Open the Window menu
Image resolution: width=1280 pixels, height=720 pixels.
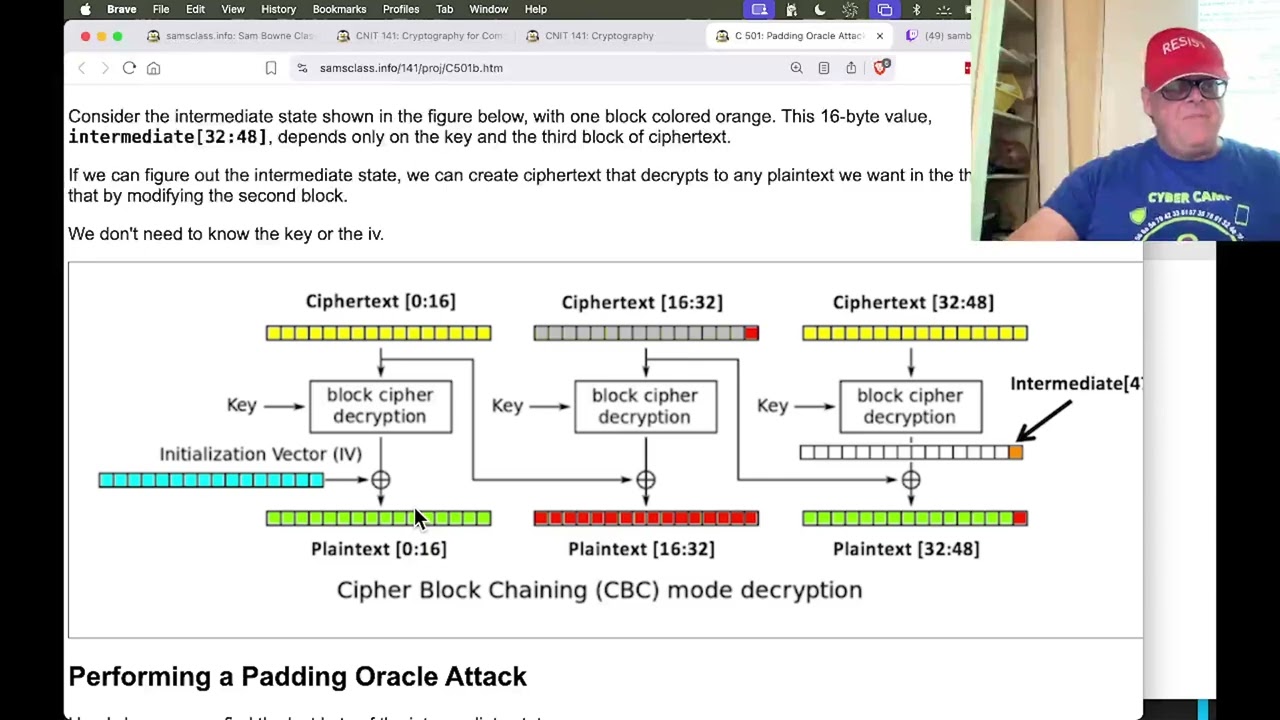489,10
